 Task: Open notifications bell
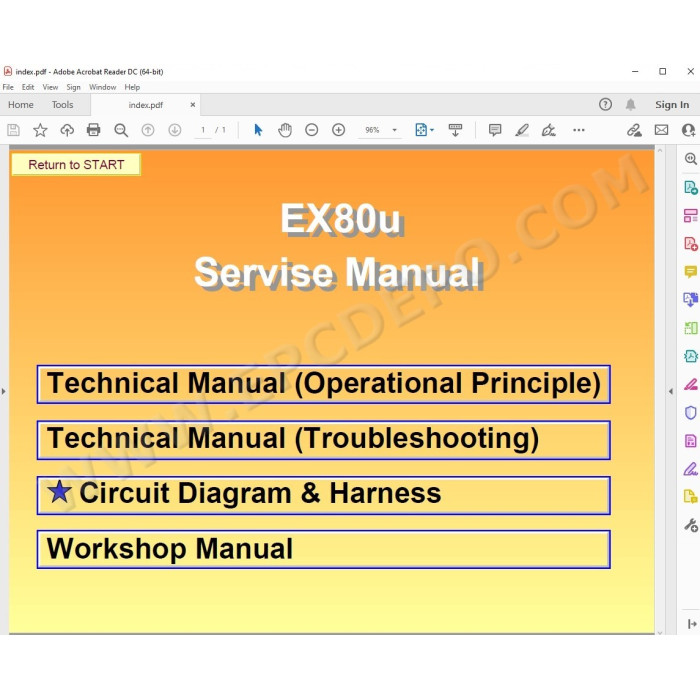tap(630, 104)
